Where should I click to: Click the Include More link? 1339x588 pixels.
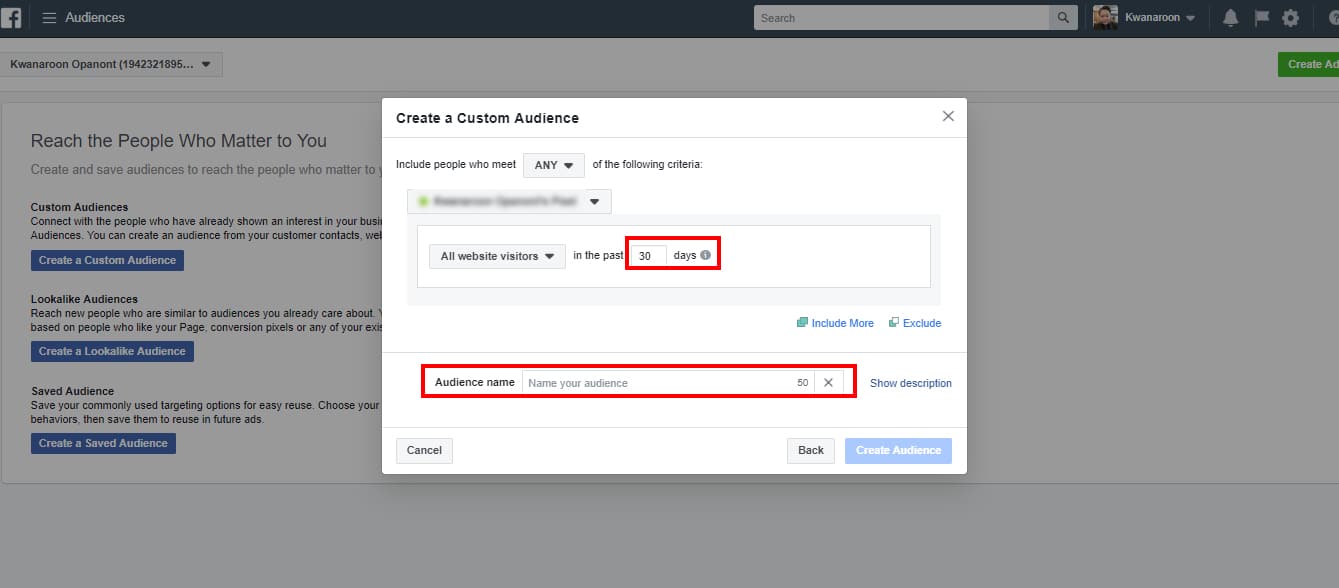(x=843, y=323)
